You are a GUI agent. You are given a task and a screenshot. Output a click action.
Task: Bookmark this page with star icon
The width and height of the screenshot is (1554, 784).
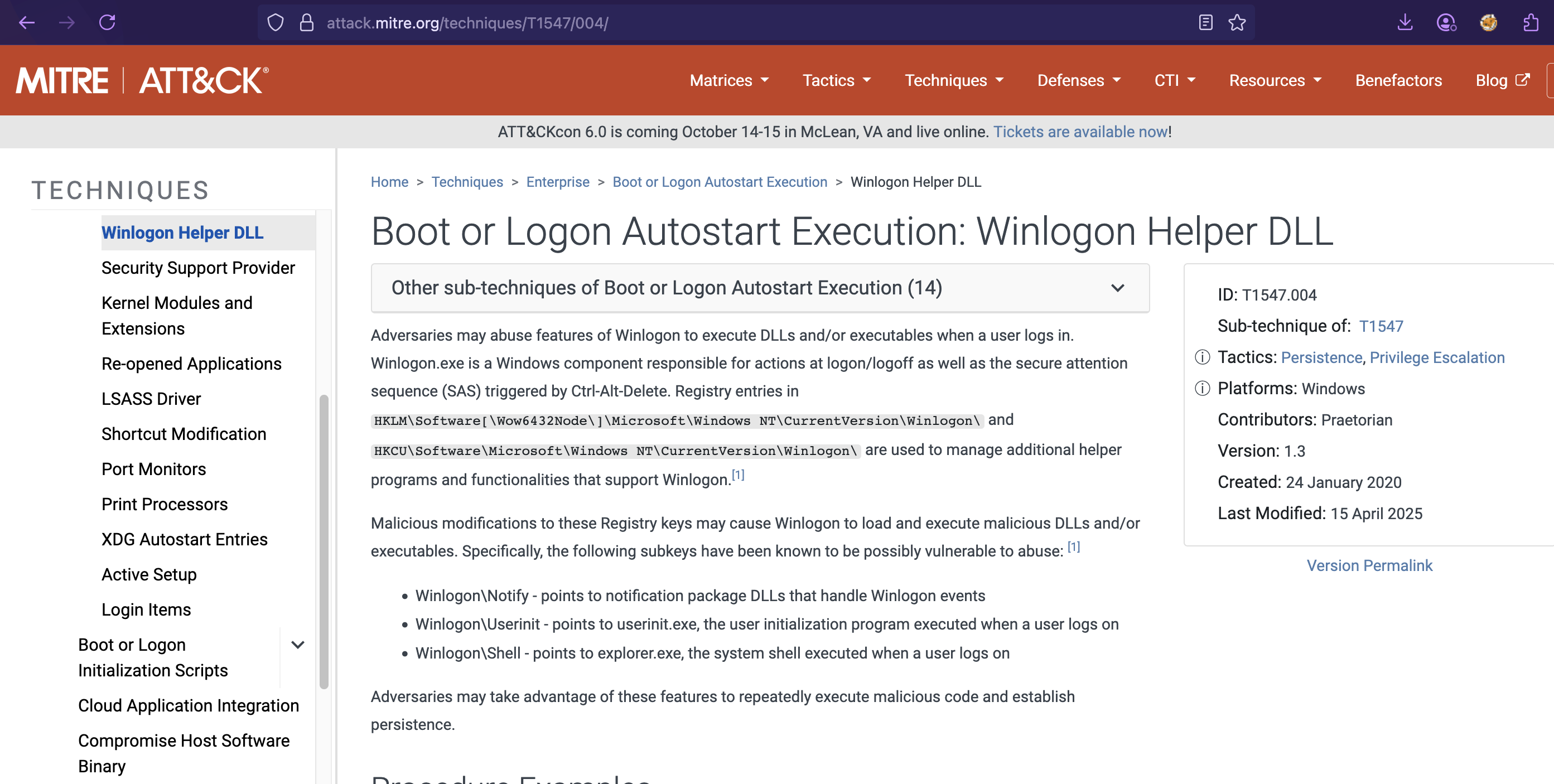1237,23
